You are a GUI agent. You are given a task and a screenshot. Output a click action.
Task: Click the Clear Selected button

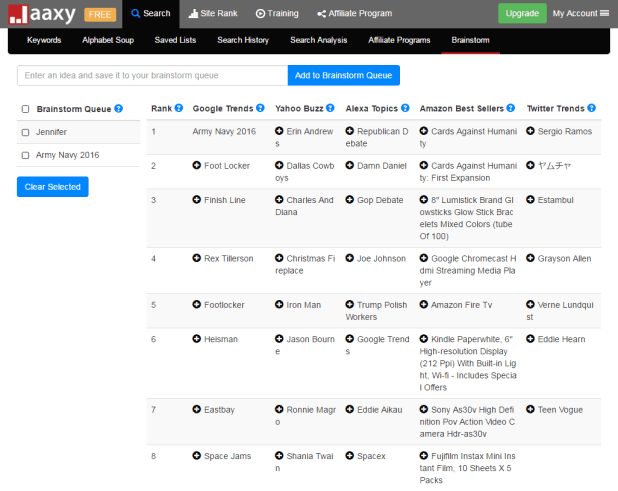(52, 187)
